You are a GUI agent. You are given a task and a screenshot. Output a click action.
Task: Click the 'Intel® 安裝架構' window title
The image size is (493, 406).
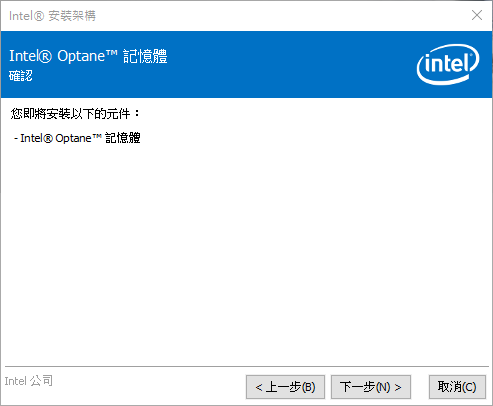pyautogui.click(x=52, y=16)
